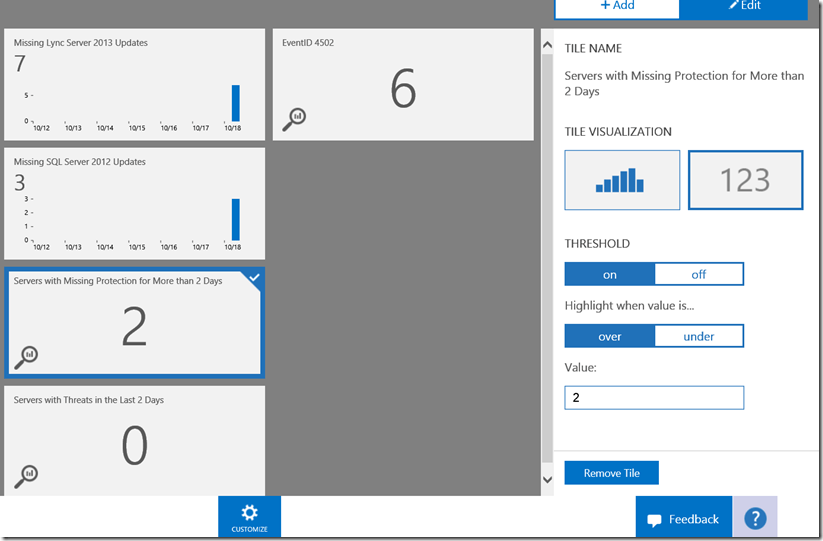Open help via question mark icon
Image resolution: width=823 pixels, height=541 pixels.
755,518
